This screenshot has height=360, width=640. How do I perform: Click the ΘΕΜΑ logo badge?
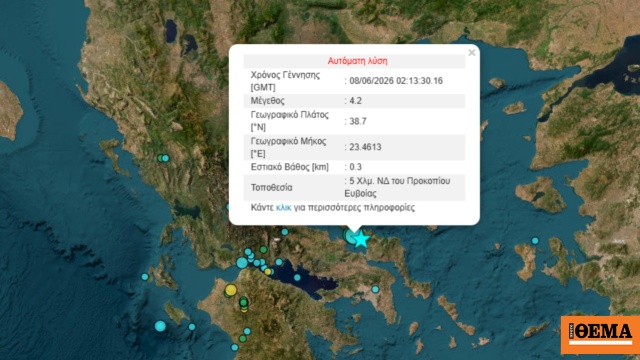click(600, 335)
